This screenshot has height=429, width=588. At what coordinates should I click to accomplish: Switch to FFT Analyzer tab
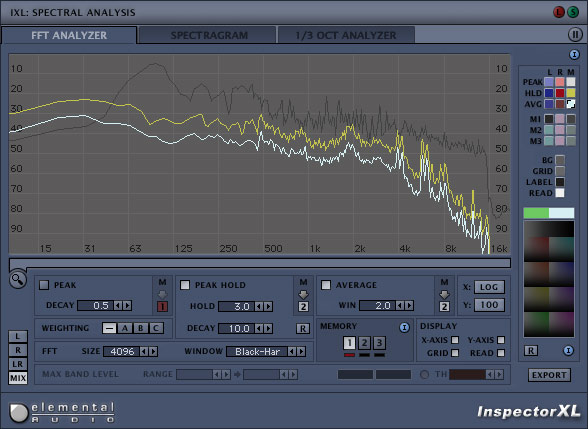pos(69,35)
